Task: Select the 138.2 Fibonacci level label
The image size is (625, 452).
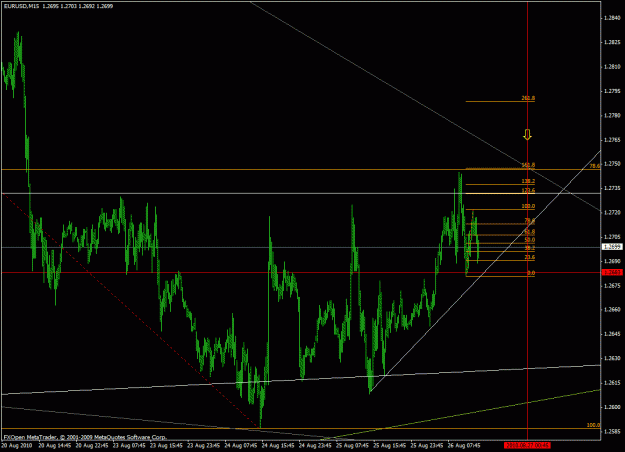Action: tap(528, 181)
